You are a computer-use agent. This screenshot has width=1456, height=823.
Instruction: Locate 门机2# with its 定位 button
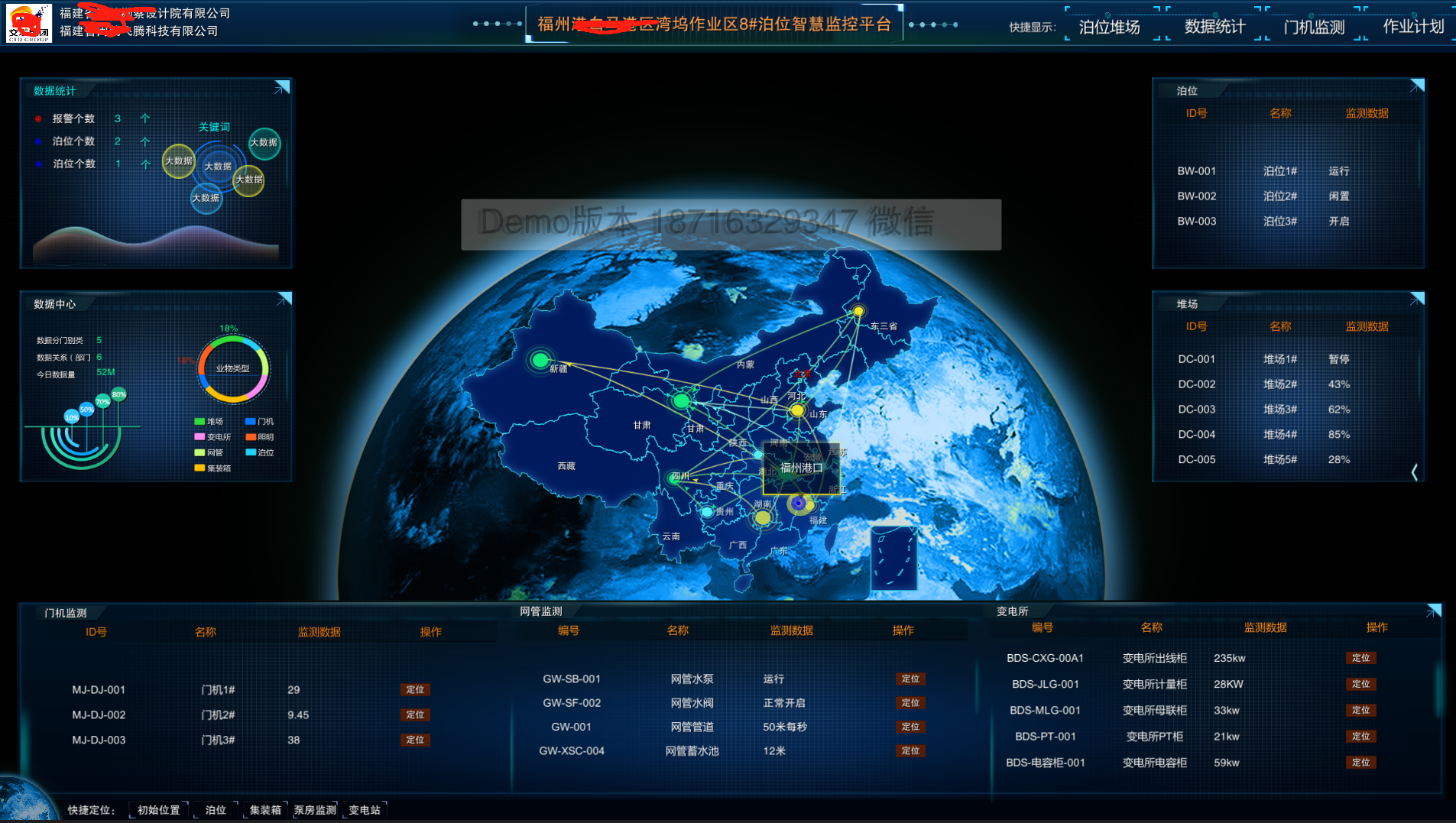pos(415,714)
